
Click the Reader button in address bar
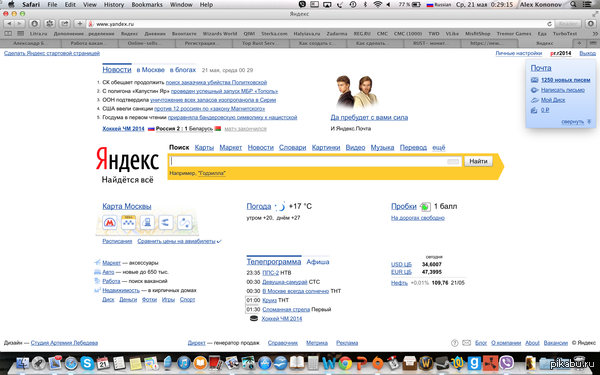(x=568, y=24)
